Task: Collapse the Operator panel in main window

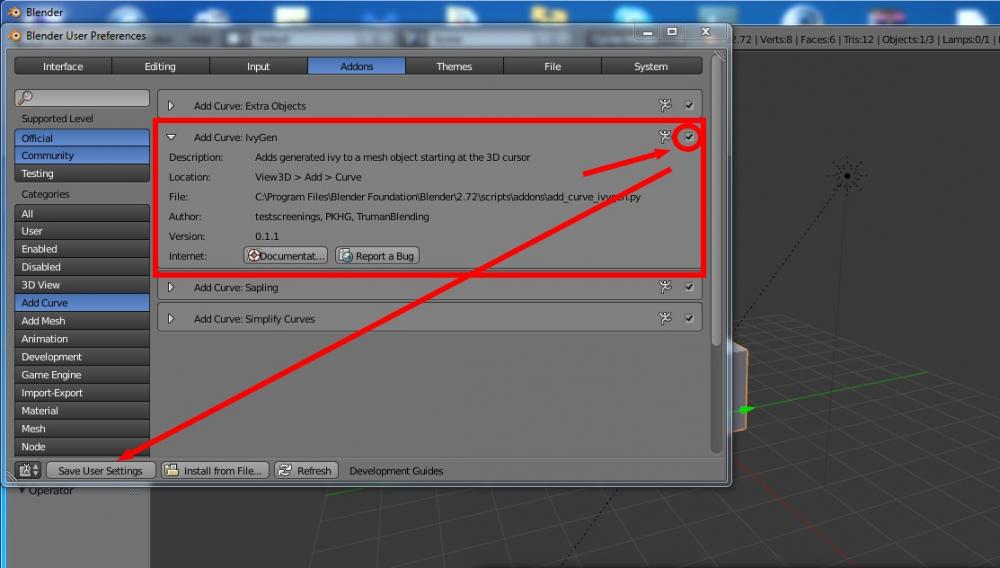Action: click(22, 490)
